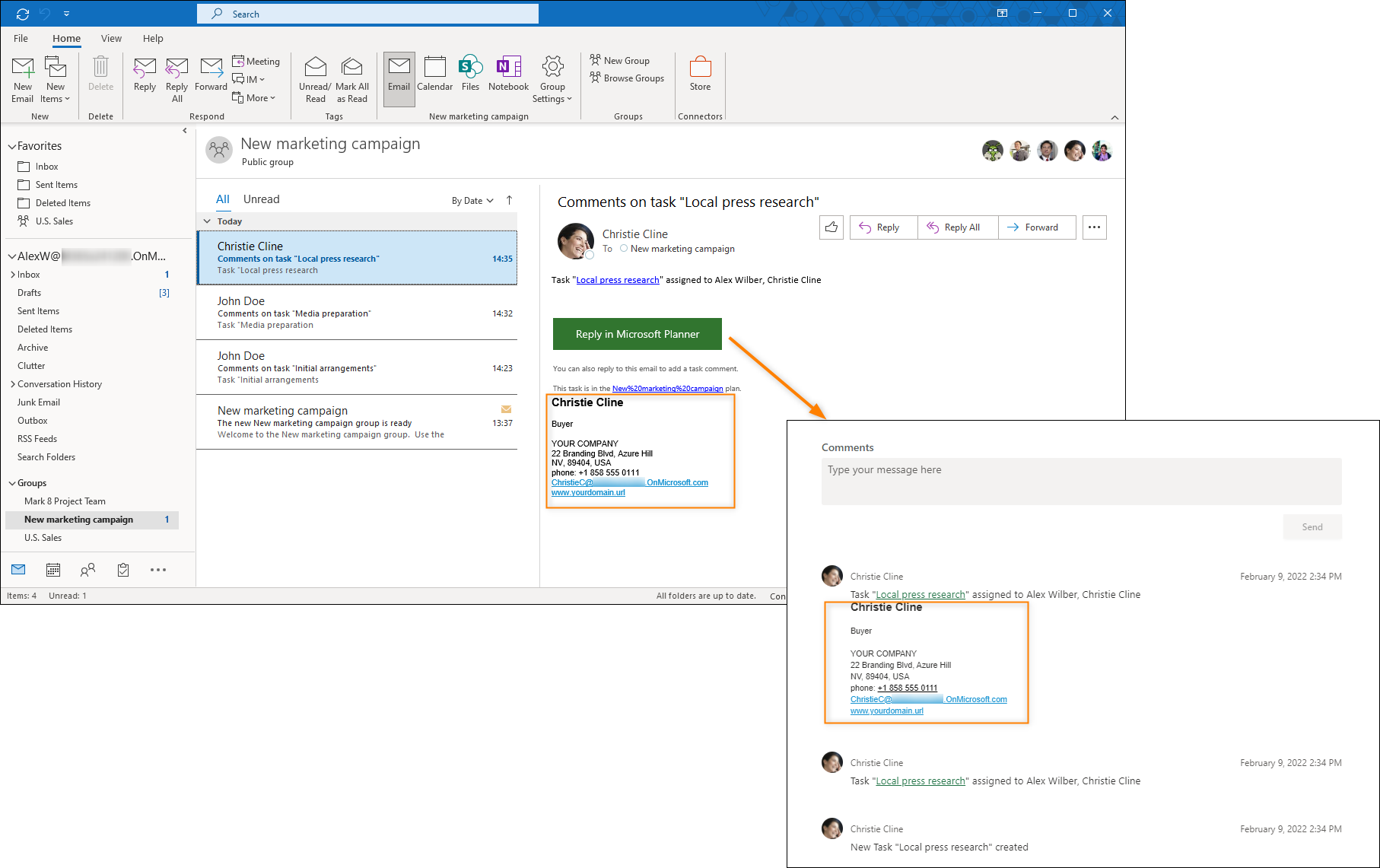Collapse the Favorites folder section
This screenshot has width=1380, height=868.
tap(12, 146)
